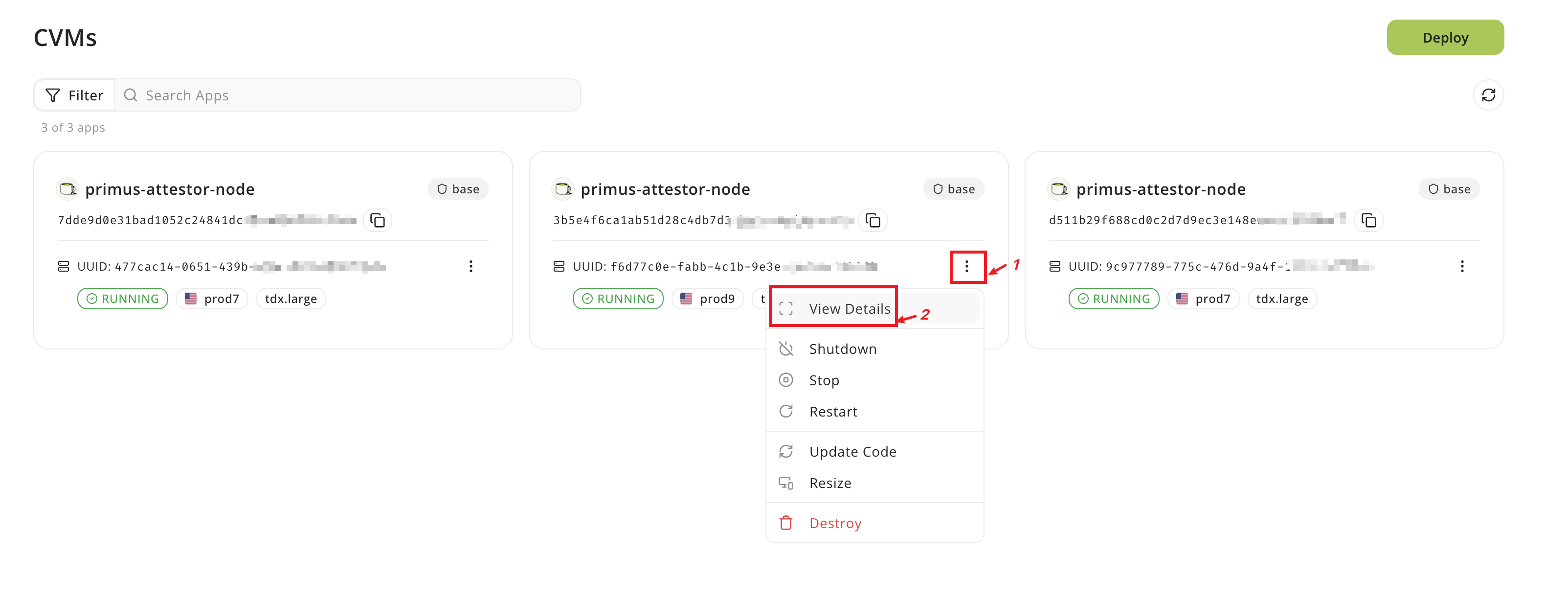This screenshot has width=1568, height=602.
Task: Click Restart in the dropdown menu
Action: point(833,412)
